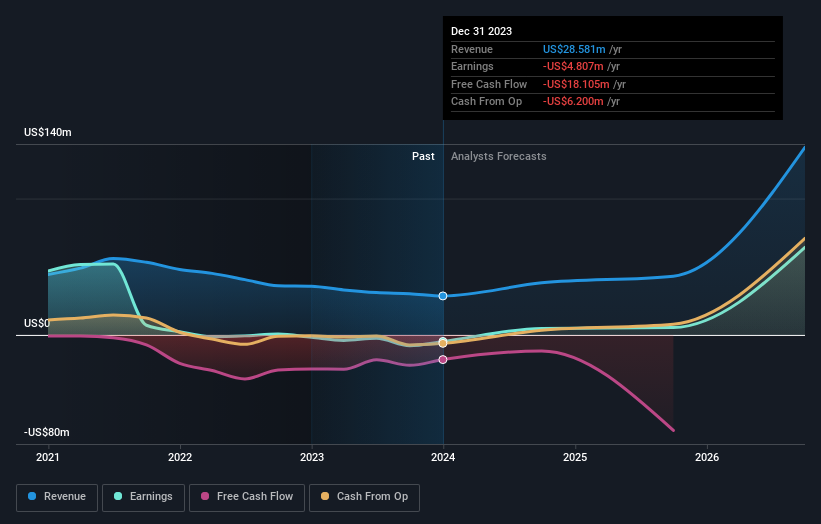Click the US$140m y-axis label
This screenshot has height=524, width=821.
(x=48, y=132)
